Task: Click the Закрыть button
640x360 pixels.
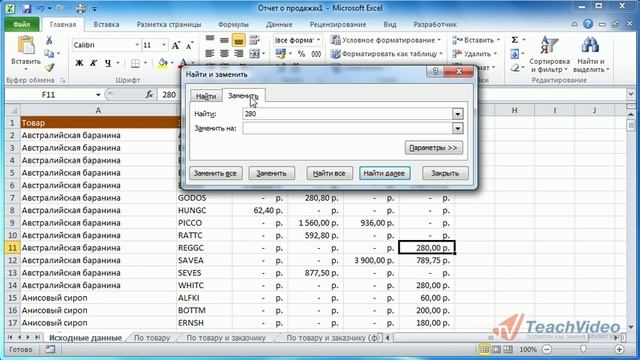Action: tap(445, 173)
